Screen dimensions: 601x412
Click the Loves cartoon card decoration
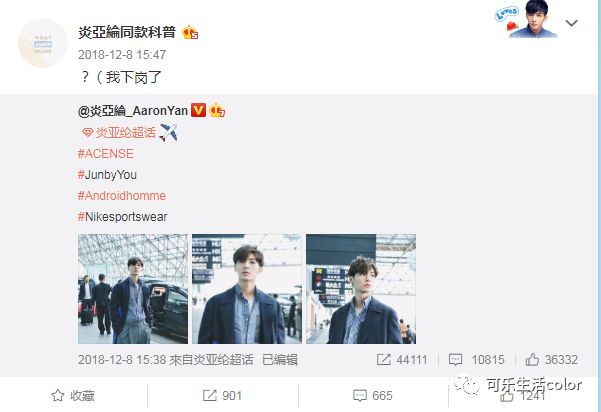(x=526, y=19)
